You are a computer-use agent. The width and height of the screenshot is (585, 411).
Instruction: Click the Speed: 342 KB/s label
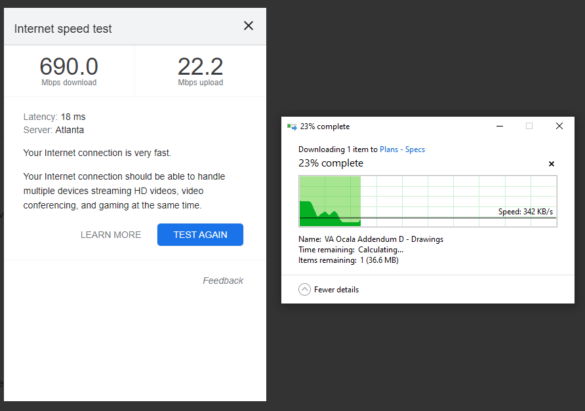tap(526, 211)
